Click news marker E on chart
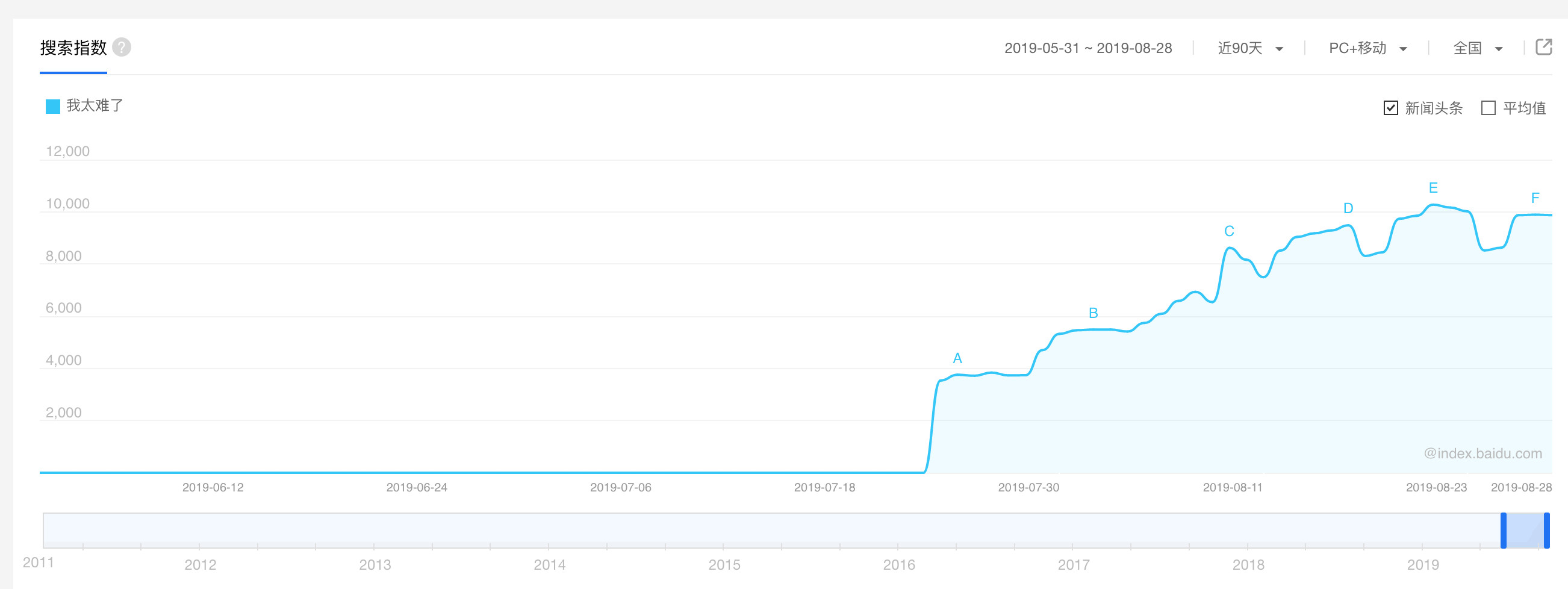 coord(1434,188)
